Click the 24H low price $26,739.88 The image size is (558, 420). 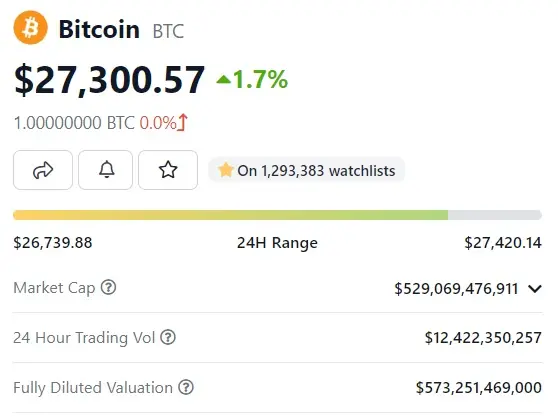[53, 243]
